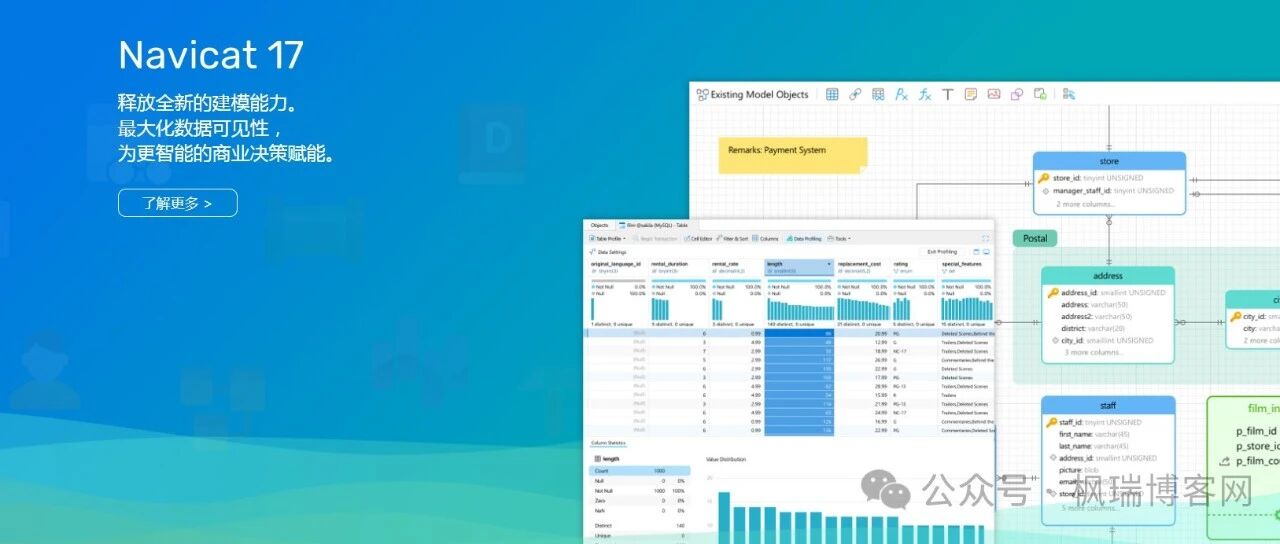Click address_id key field in address table
The width and height of the screenshot is (1280, 544).
point(1106,293)
